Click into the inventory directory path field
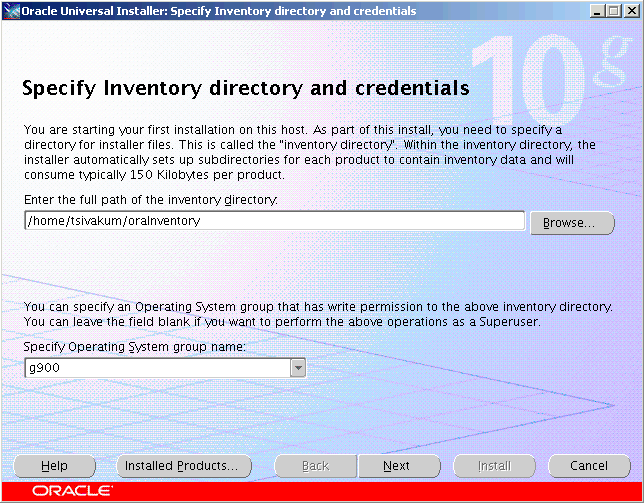Screen dimensions: 644x503 click(x=274, y=221)
